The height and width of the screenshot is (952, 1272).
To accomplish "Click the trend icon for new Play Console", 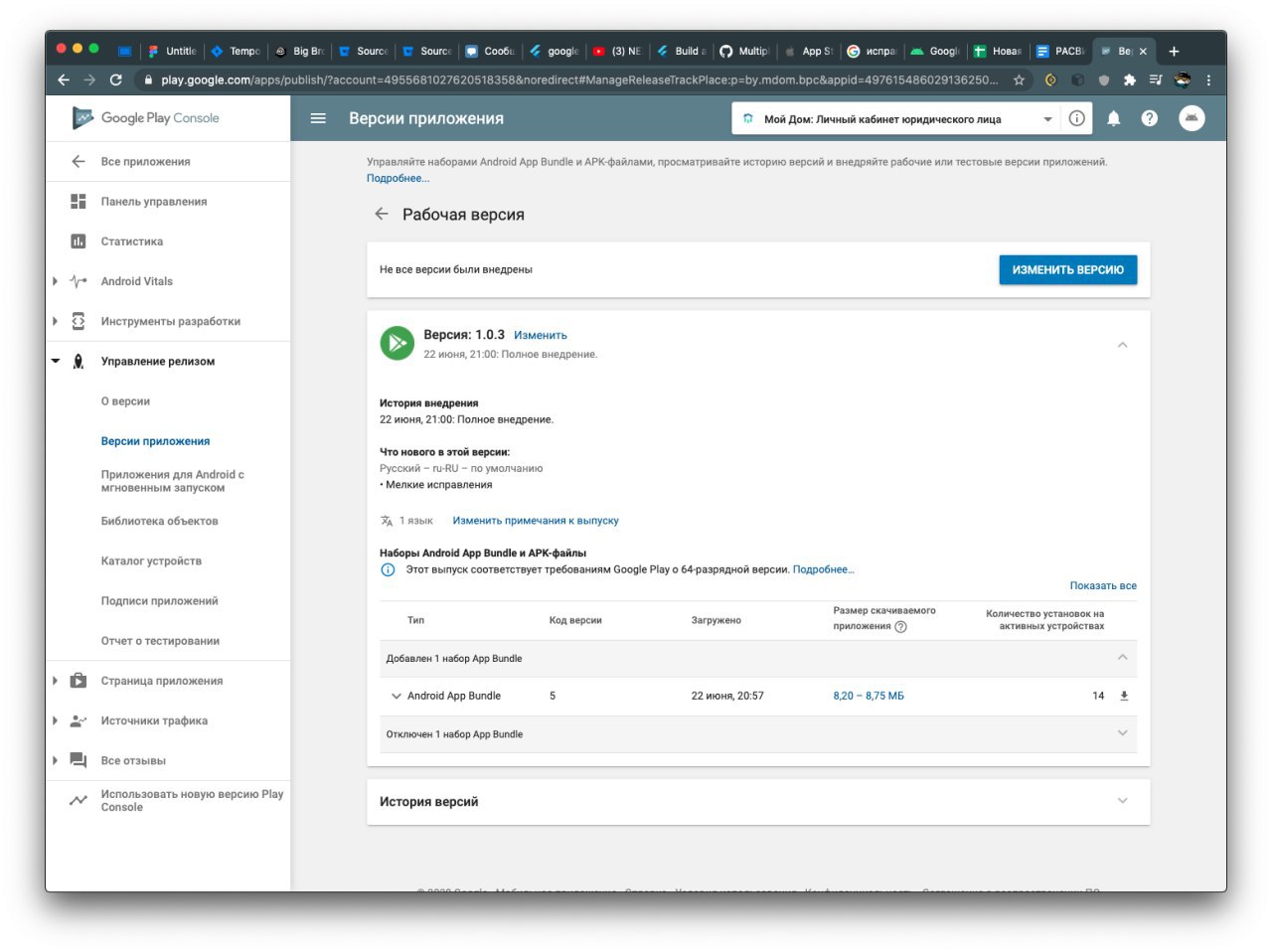I will [x=79, y=800].
